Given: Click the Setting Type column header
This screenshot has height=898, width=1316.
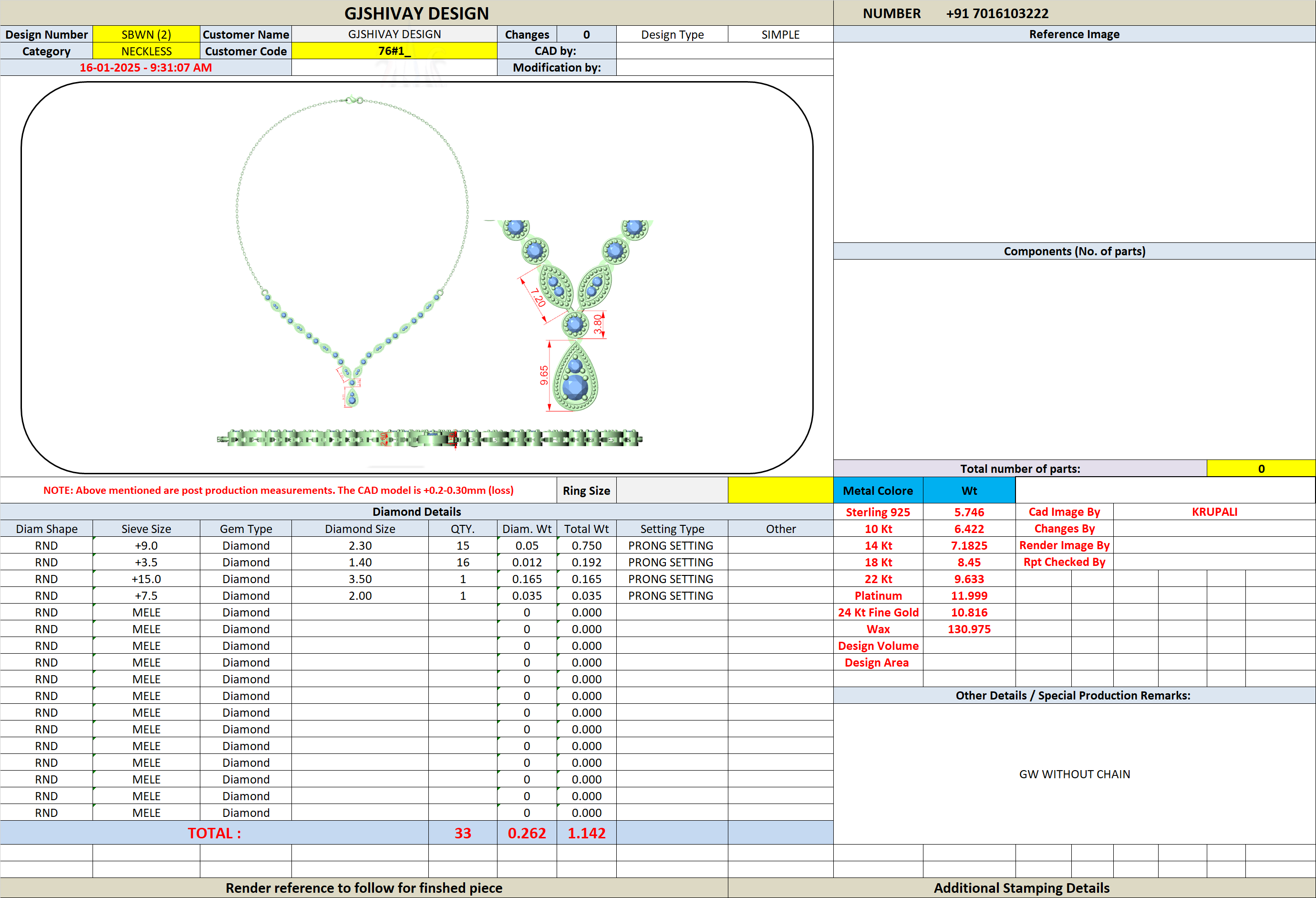Looking at the screenshot, I should pyautogui.click(x=672, y=529).
